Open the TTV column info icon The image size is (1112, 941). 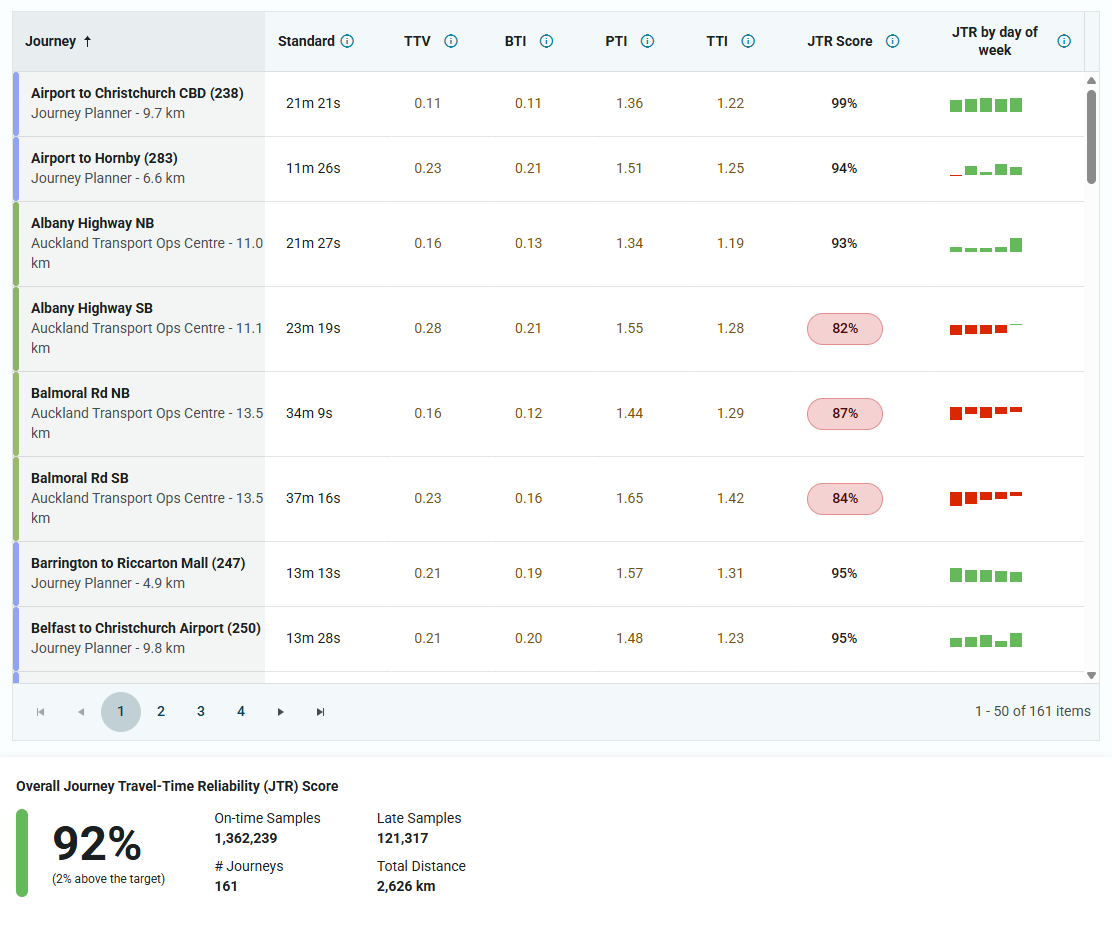(450, 41)
